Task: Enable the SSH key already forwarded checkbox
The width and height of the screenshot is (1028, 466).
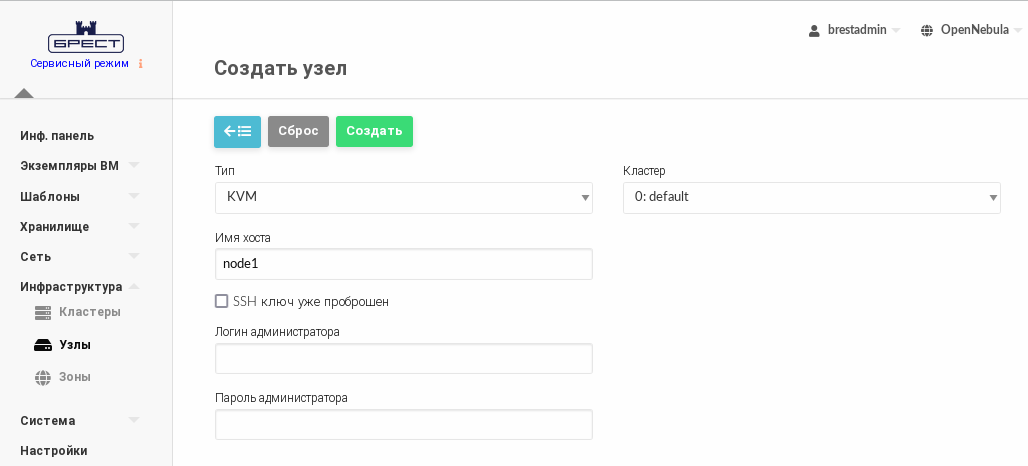Action: pyautogui.click(x=222, y=301)
